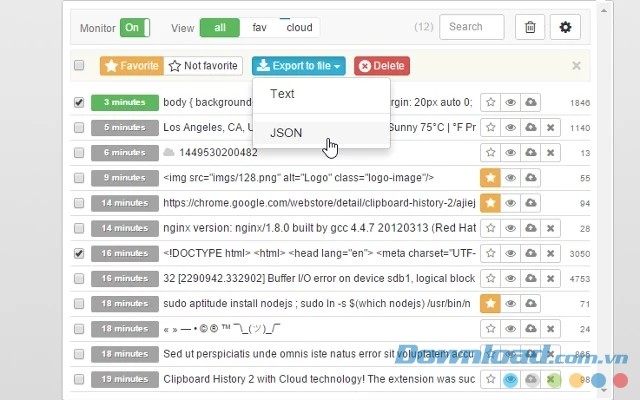Delete the 1449530200482 entry with its X icon

pyautogui.click(x=550, y=152)
